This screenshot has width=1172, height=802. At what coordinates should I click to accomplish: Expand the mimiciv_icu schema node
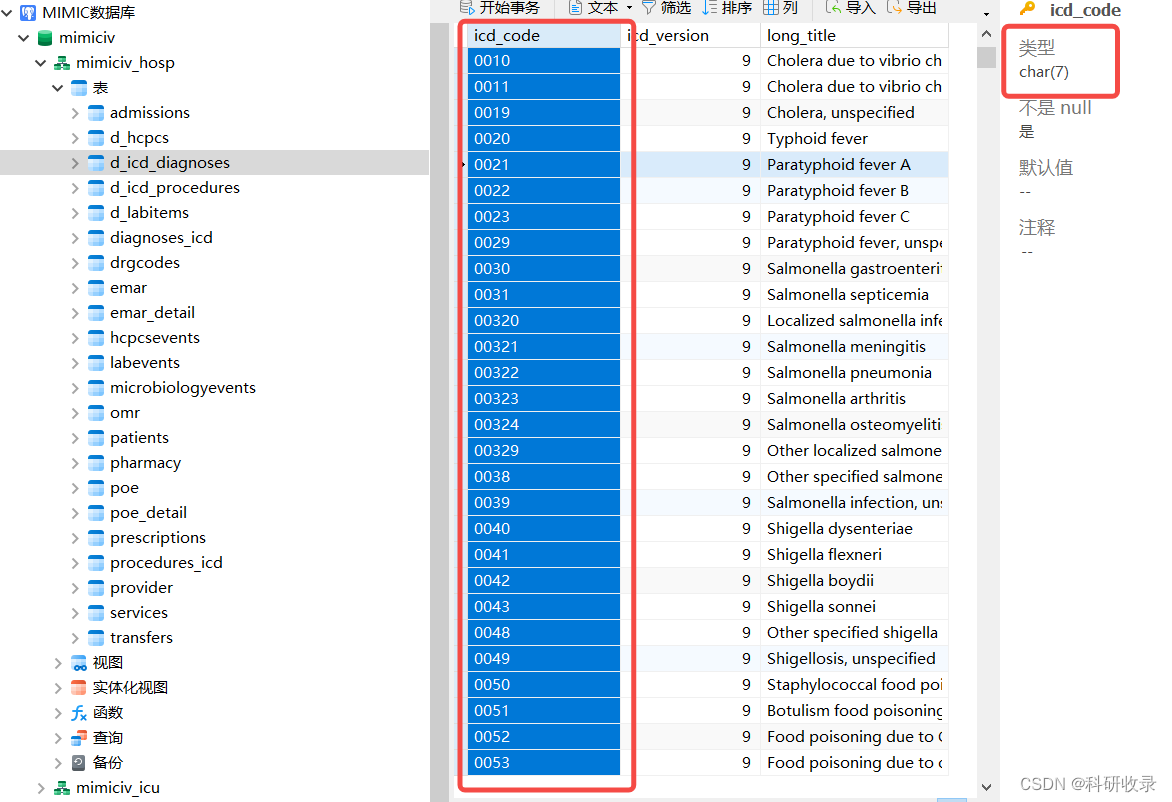tap(40, 788)
